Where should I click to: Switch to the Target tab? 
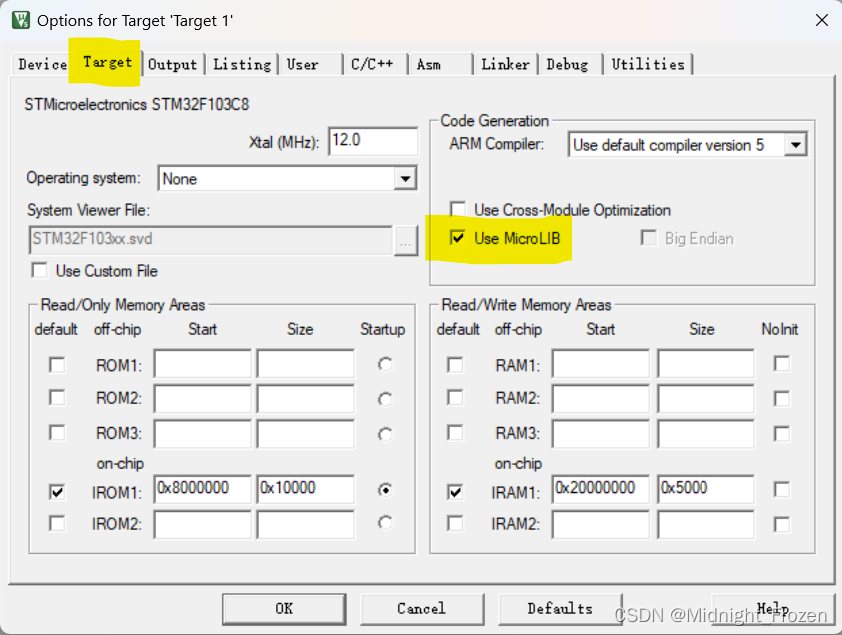coord(107,62)
